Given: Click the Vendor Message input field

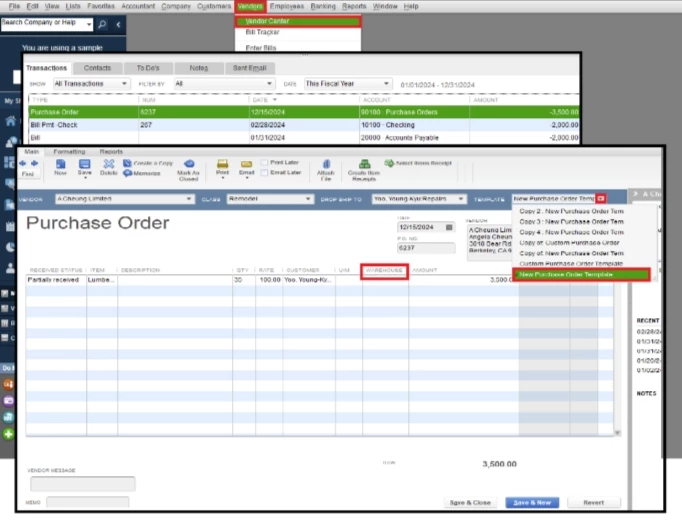Looking at the screenshot, I should coord(83,483).
